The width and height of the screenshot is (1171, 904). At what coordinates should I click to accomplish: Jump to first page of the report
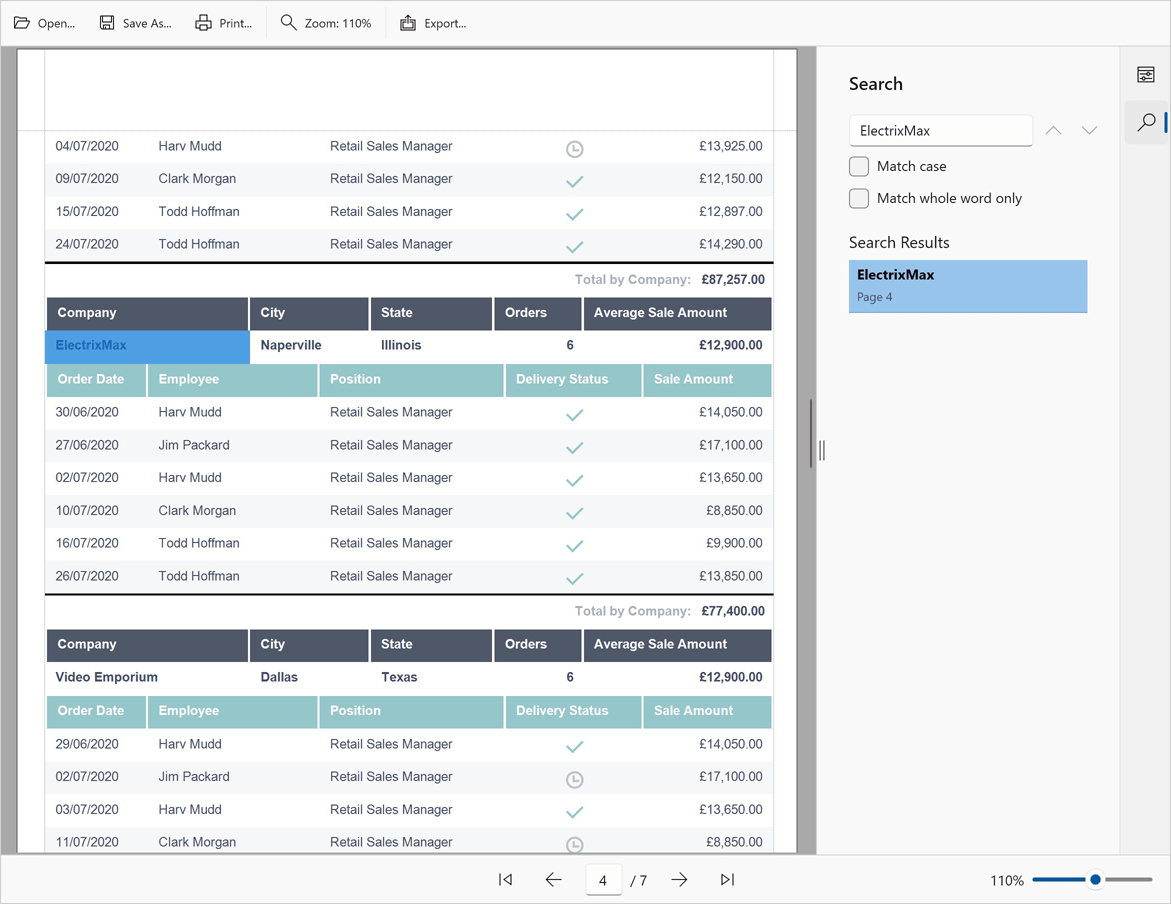[x=505, y=880]
